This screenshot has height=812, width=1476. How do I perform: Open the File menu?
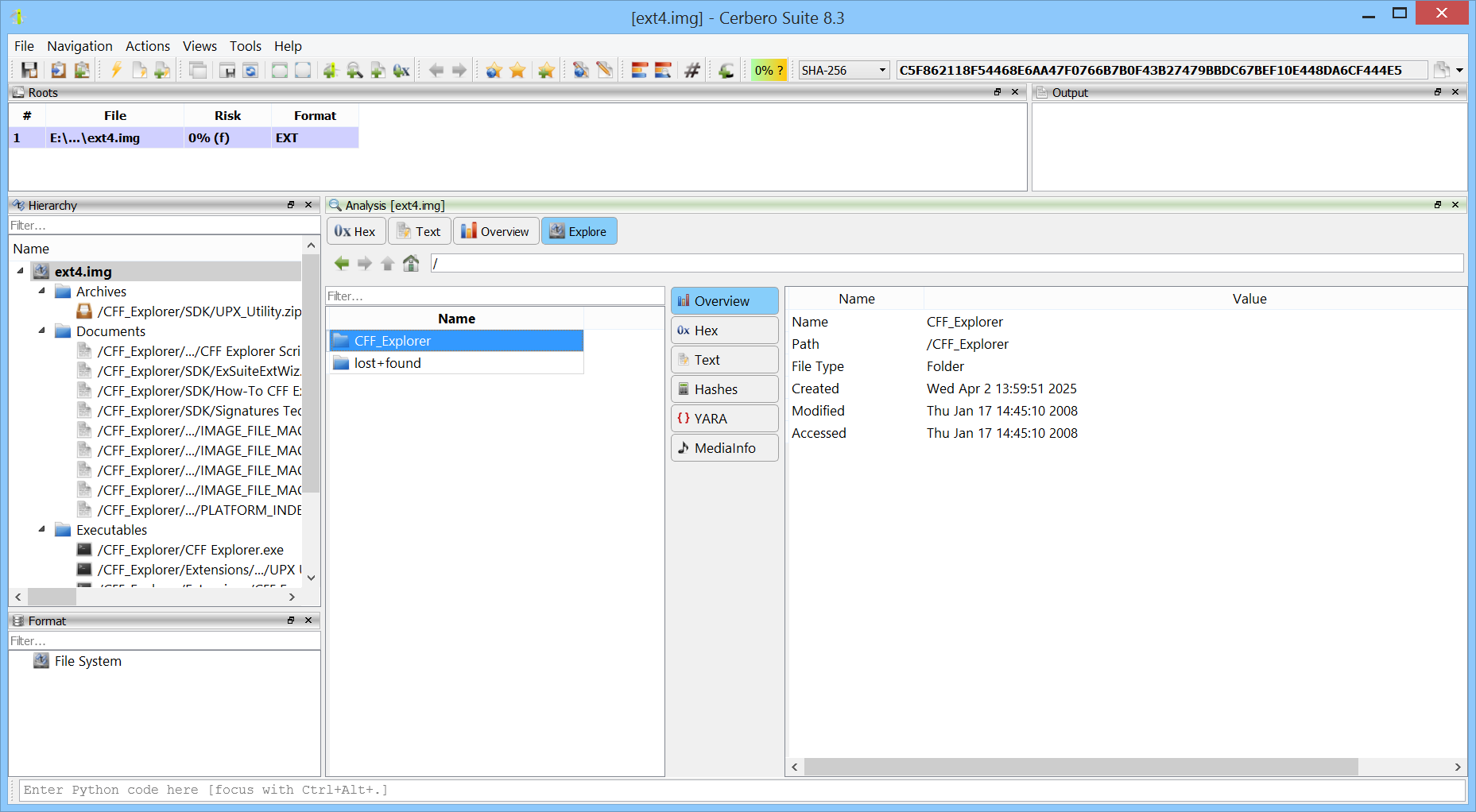24,46
